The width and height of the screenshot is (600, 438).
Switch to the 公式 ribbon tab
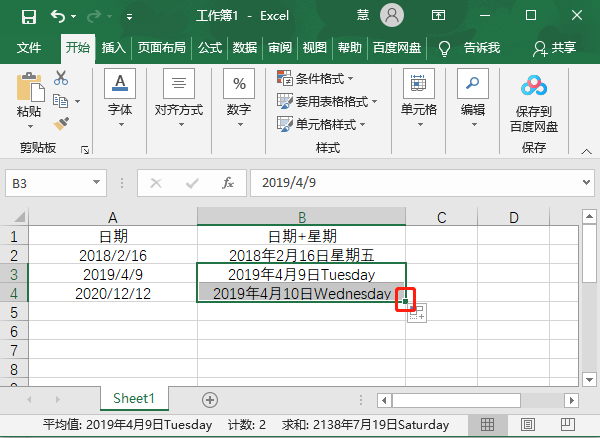209,47
